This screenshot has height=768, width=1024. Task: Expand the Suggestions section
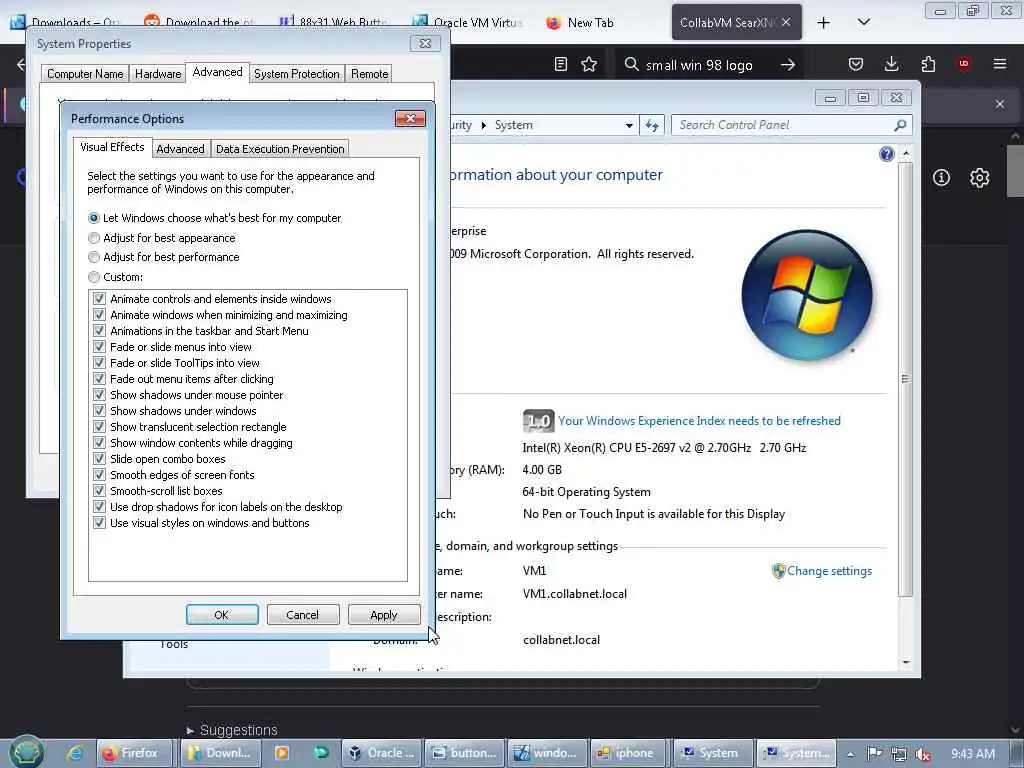click(x=232, y=729)
